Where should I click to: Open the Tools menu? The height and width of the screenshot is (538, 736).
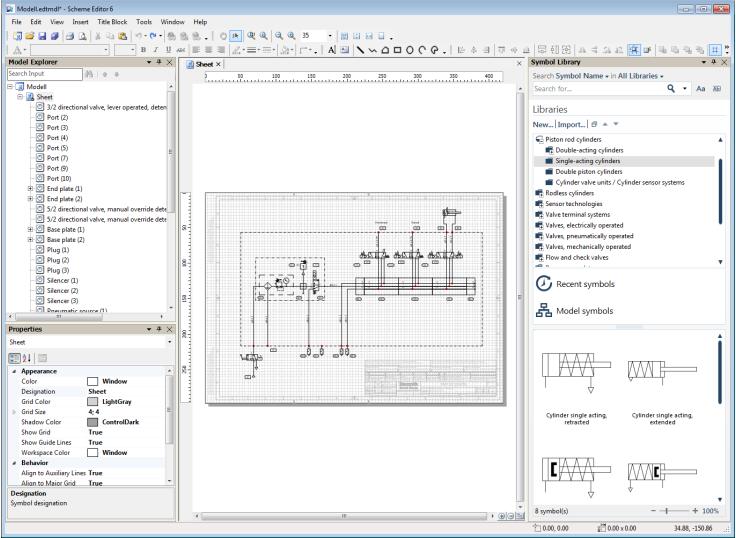144,22
